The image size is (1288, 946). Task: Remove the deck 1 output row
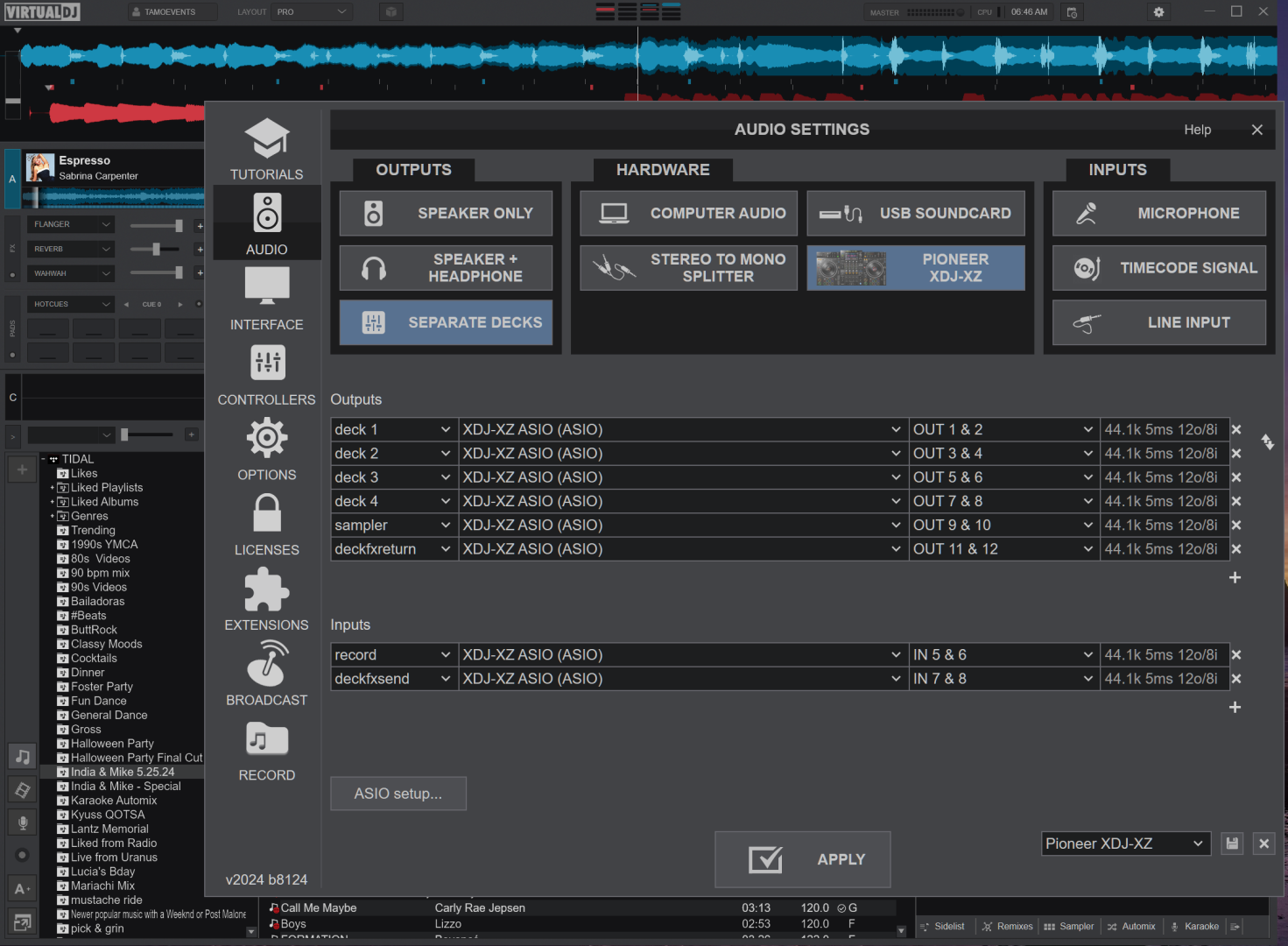coord(1236,430)
